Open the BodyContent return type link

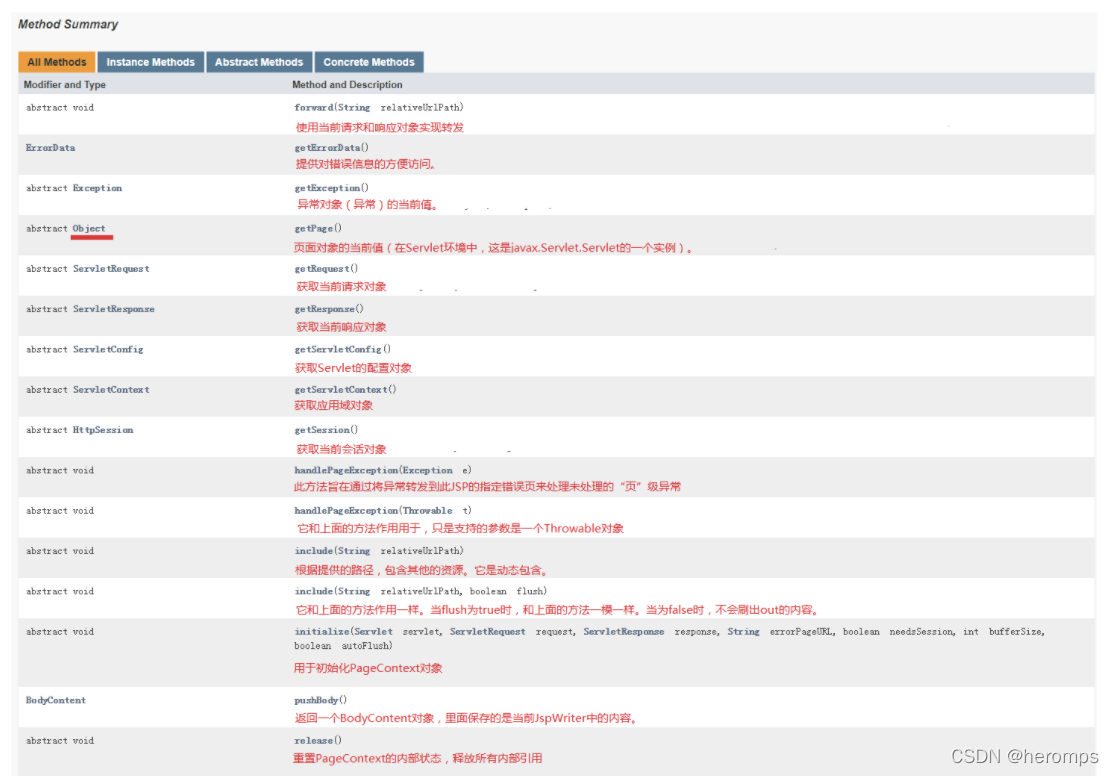[x=55, y=701]
